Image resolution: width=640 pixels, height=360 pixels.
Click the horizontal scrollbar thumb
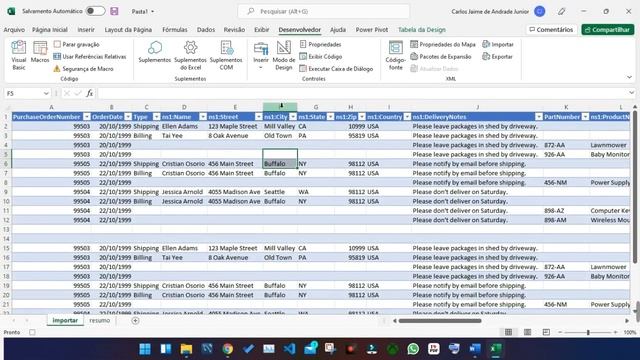click(440, 320)
